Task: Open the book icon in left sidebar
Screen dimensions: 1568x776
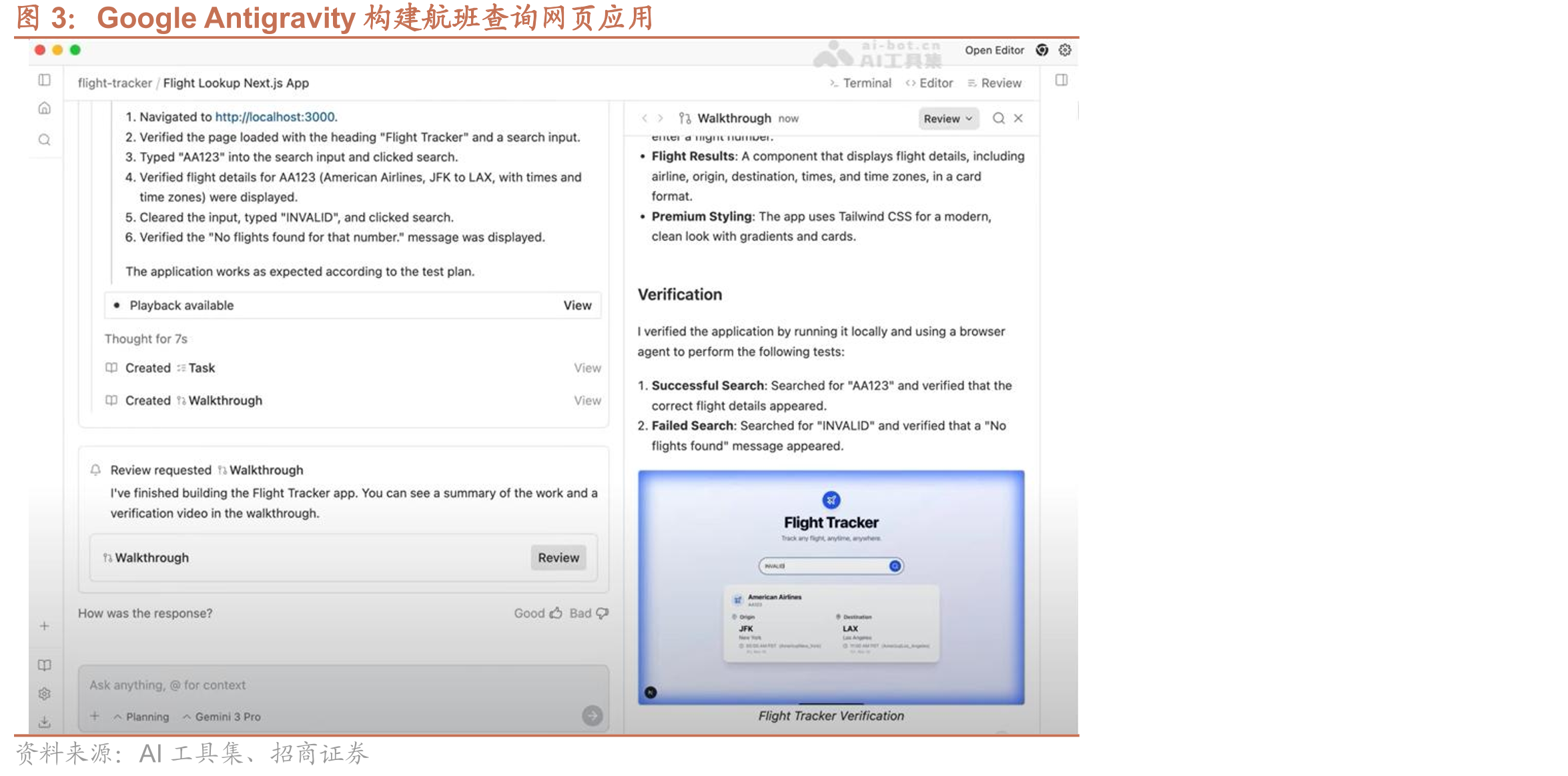Action: point(45,665)
